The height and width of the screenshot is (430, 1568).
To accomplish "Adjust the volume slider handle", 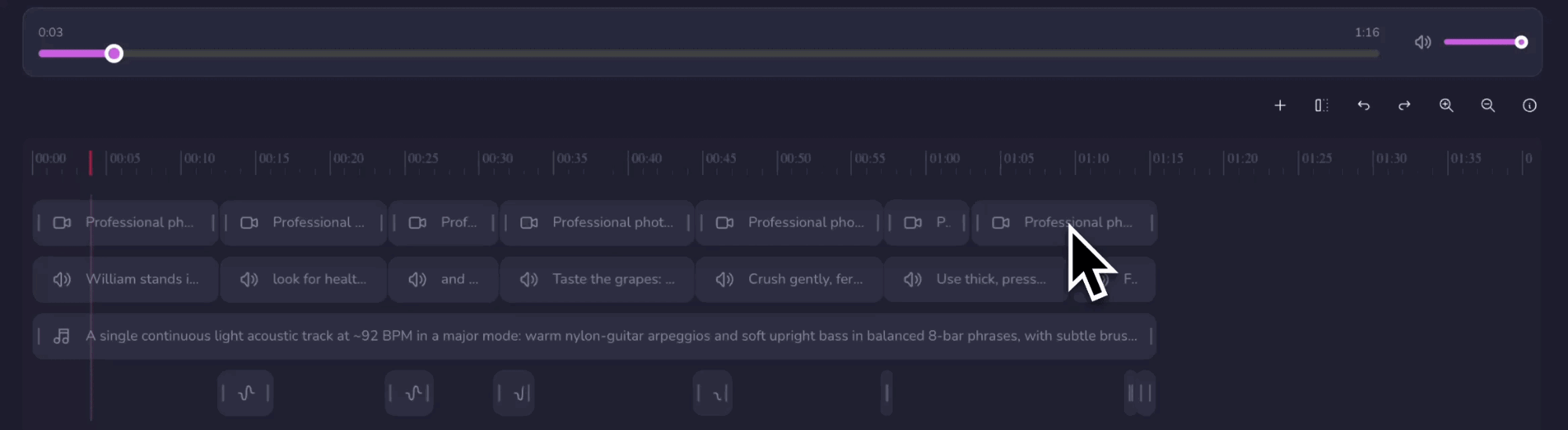I will coord(1521,42).
